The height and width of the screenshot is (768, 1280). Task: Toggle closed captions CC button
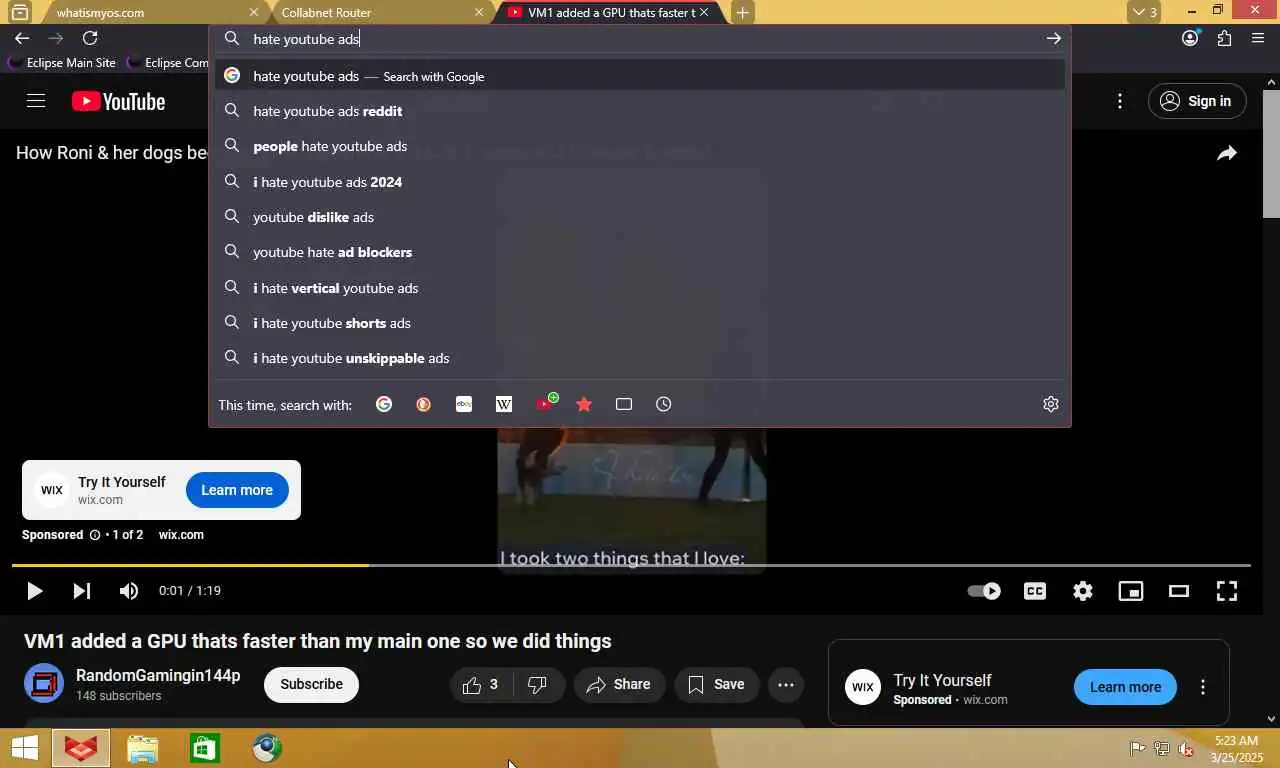[1035, 591]
